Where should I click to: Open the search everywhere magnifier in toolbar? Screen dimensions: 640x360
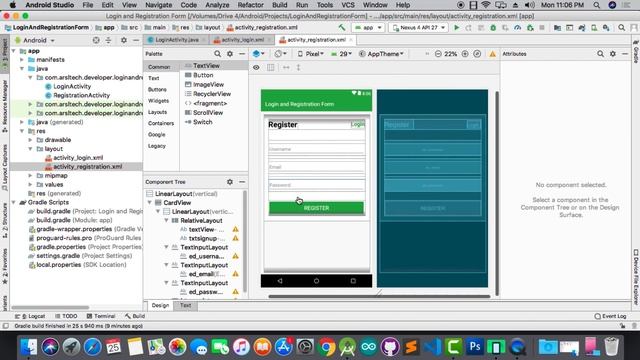pos(621,28)
